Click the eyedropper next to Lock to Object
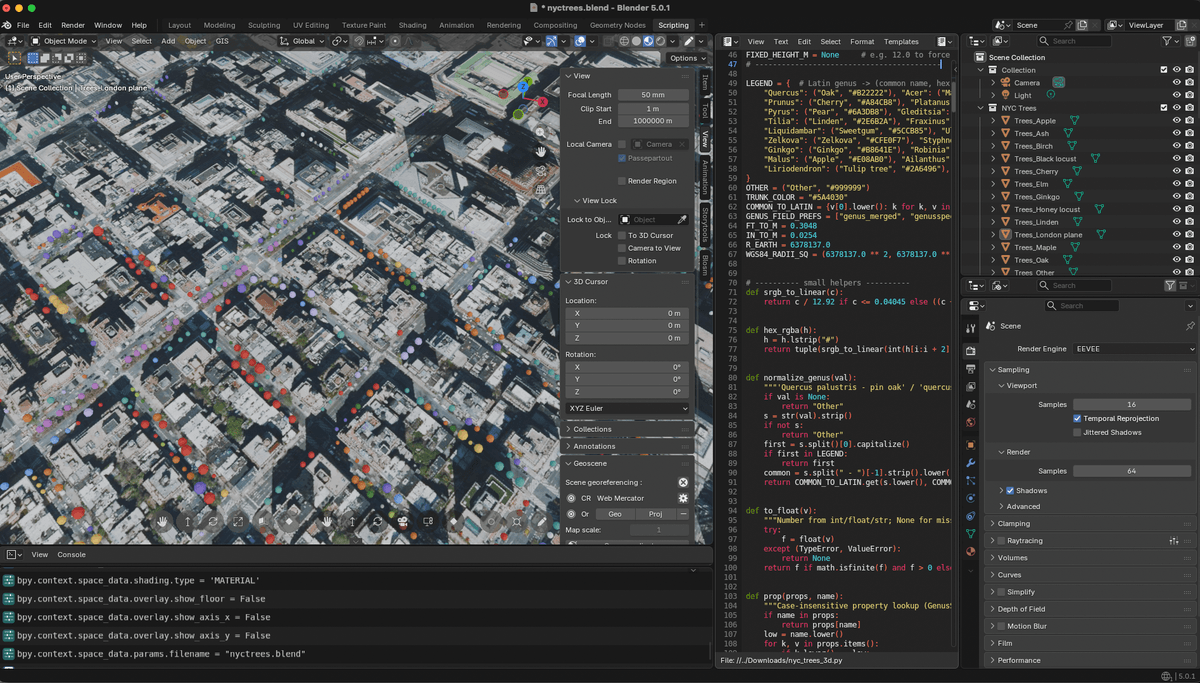Screen dimensions: 1200x683 click(683, 220)
